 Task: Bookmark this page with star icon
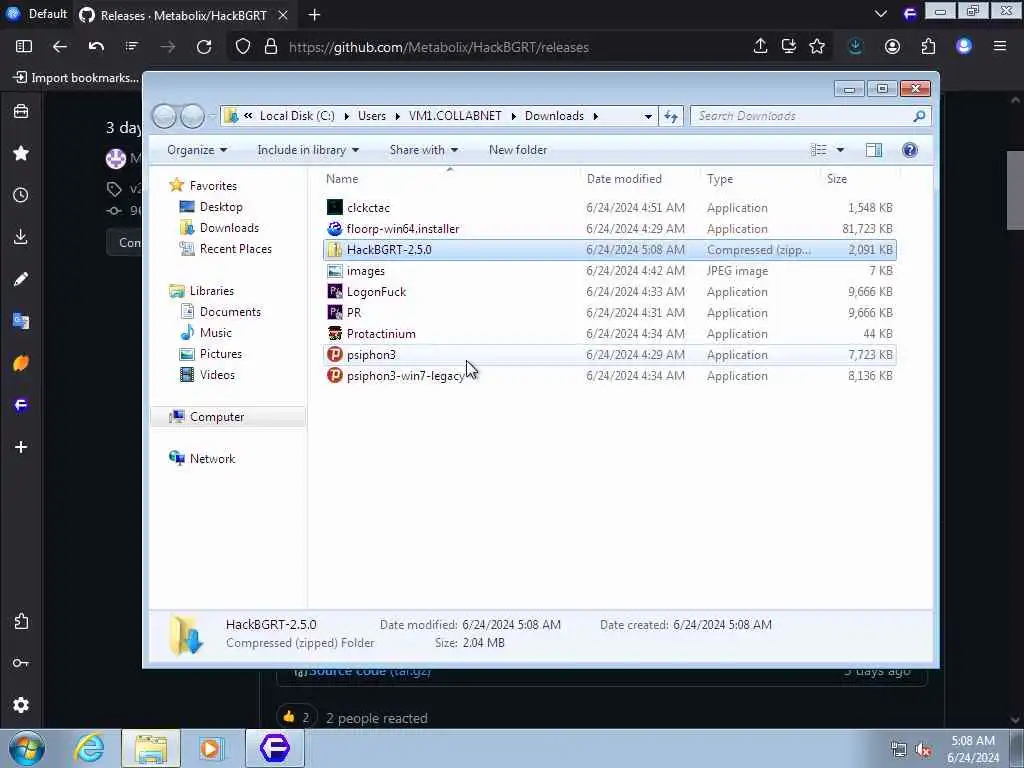tap(817, 46)
